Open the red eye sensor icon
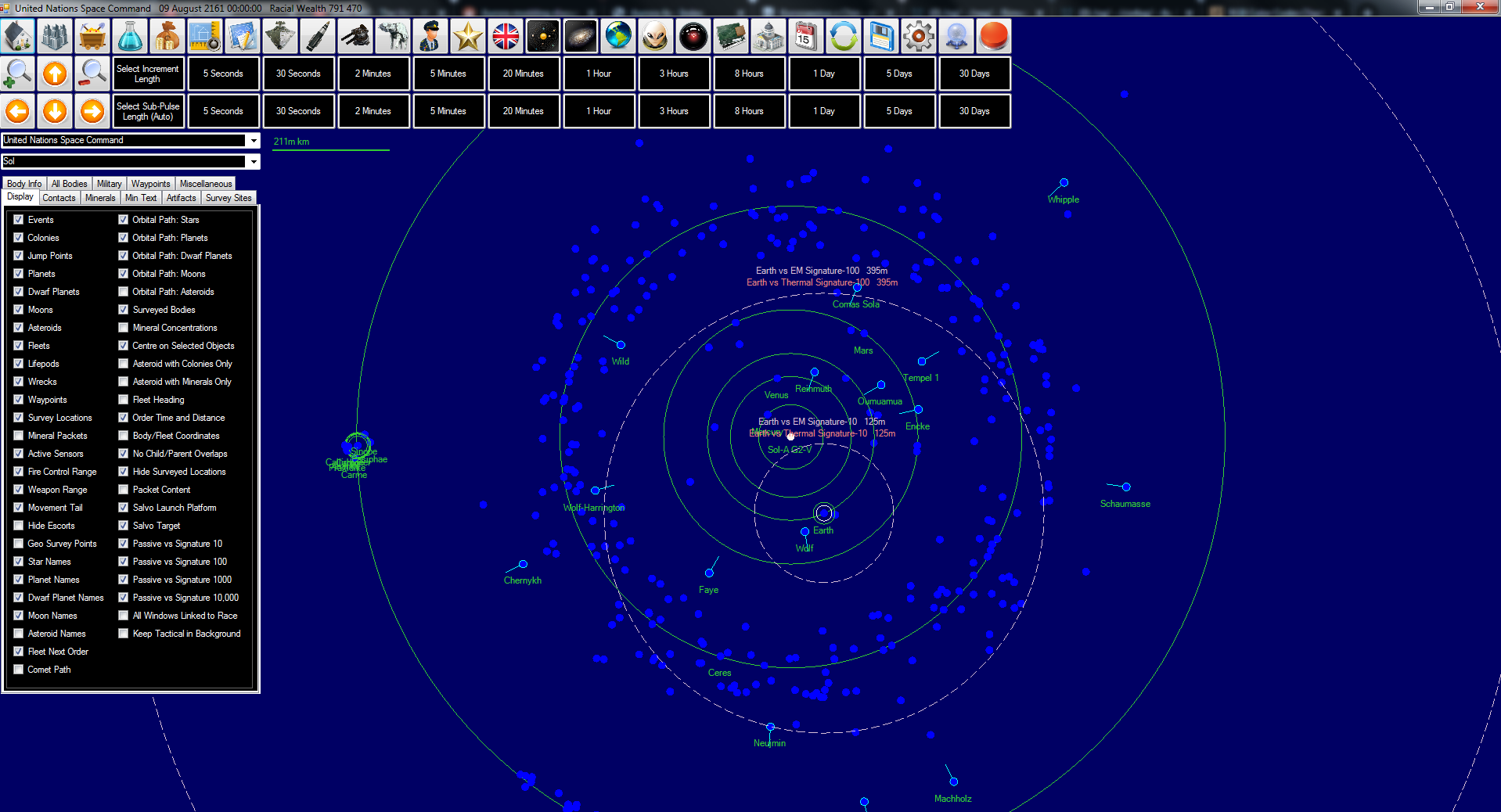The height and width of the screenshot is (812, 1501). coord(694,36)
